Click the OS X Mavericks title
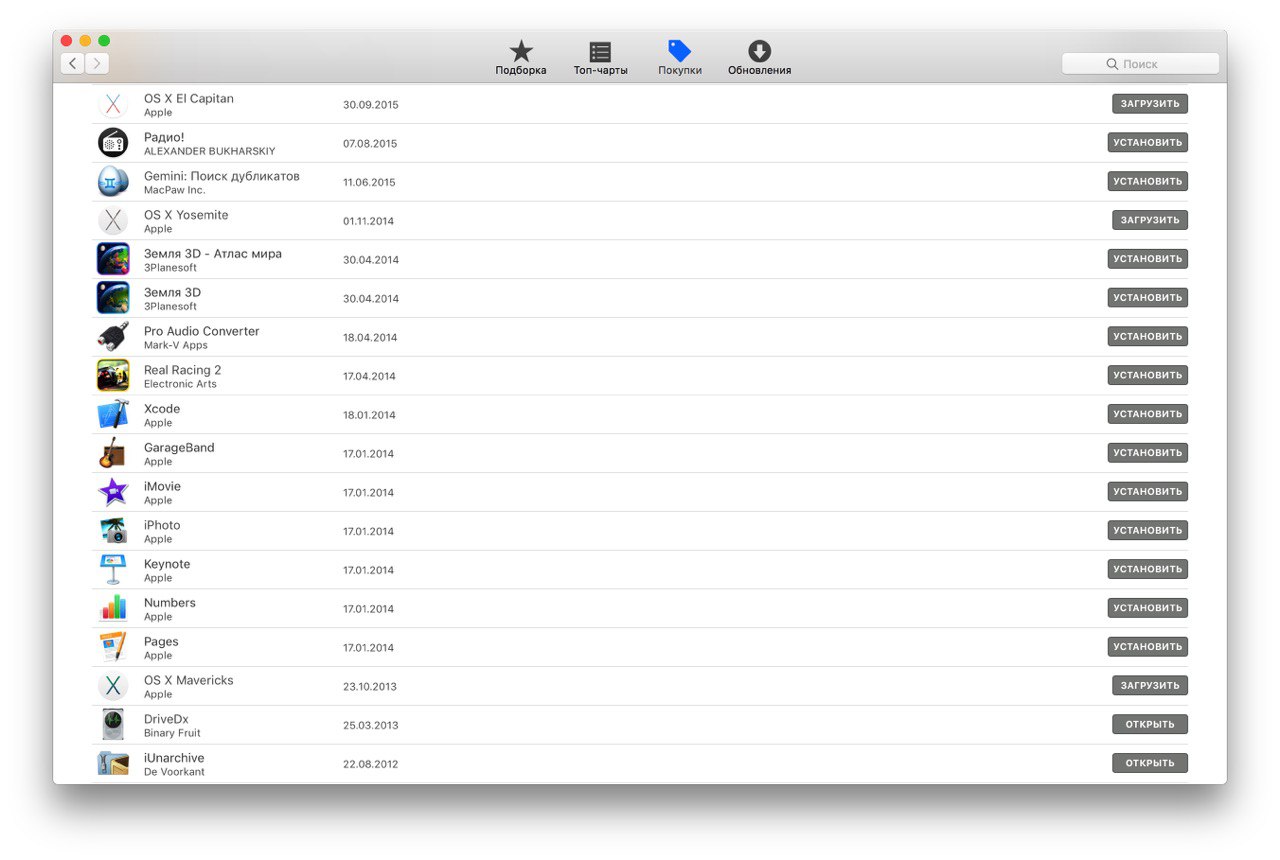The image size is (1280, 860). 189,680
